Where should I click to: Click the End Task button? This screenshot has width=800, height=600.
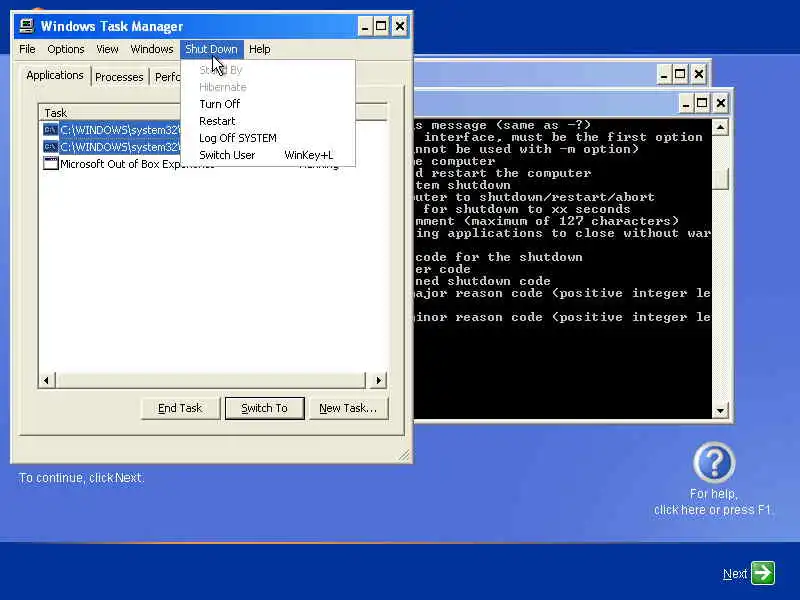[x=180, y=408]
